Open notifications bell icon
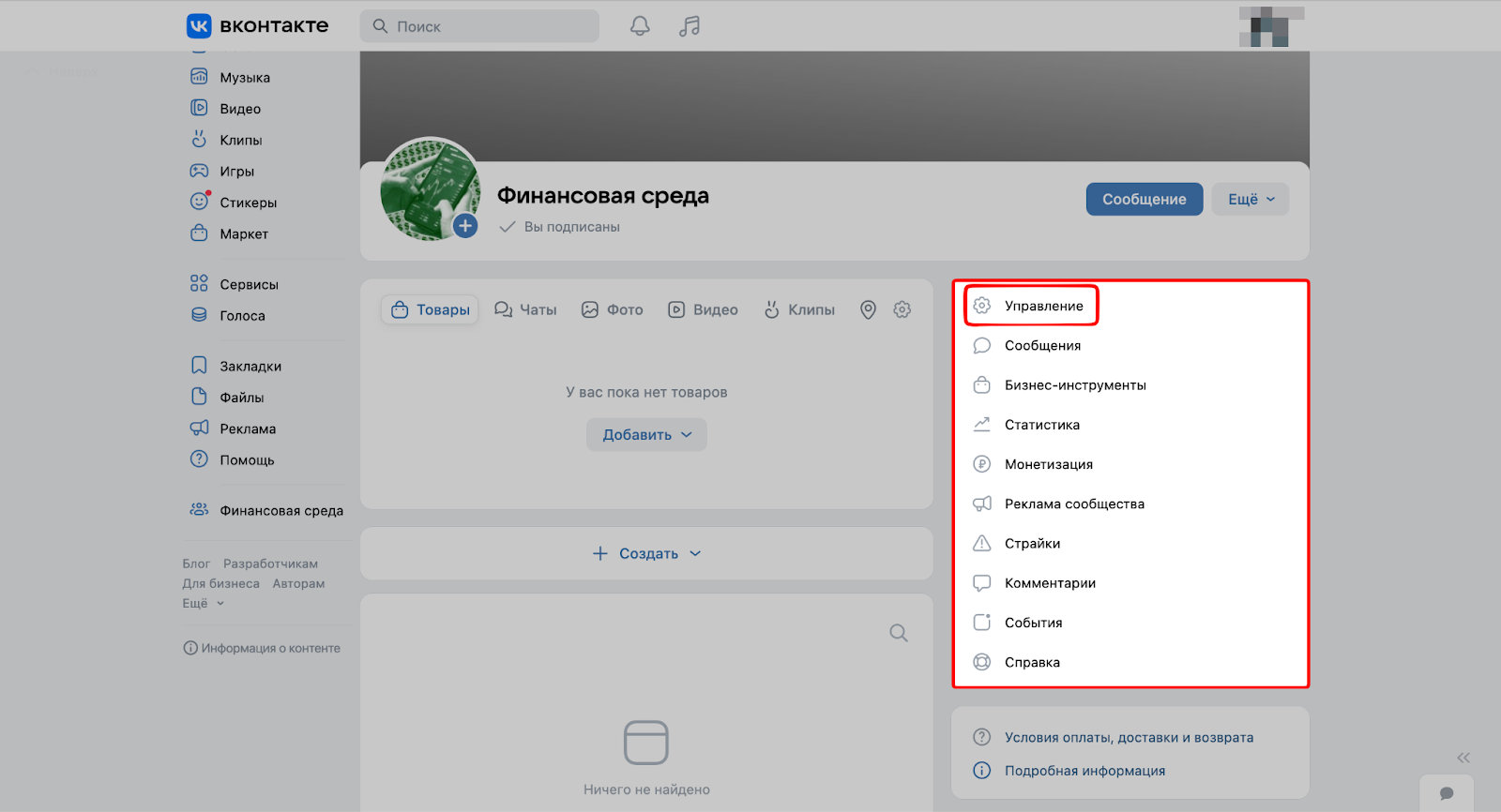The height and width of the screenshot is (812, 1501). click(640, 26)
